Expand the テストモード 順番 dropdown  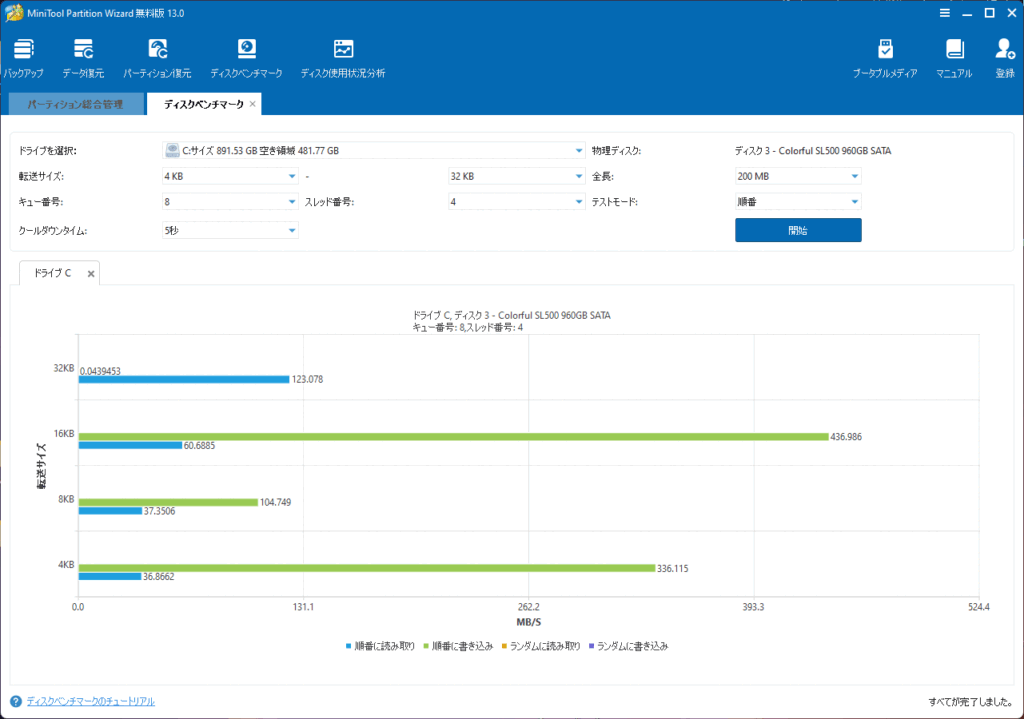(x=797, y=202)
